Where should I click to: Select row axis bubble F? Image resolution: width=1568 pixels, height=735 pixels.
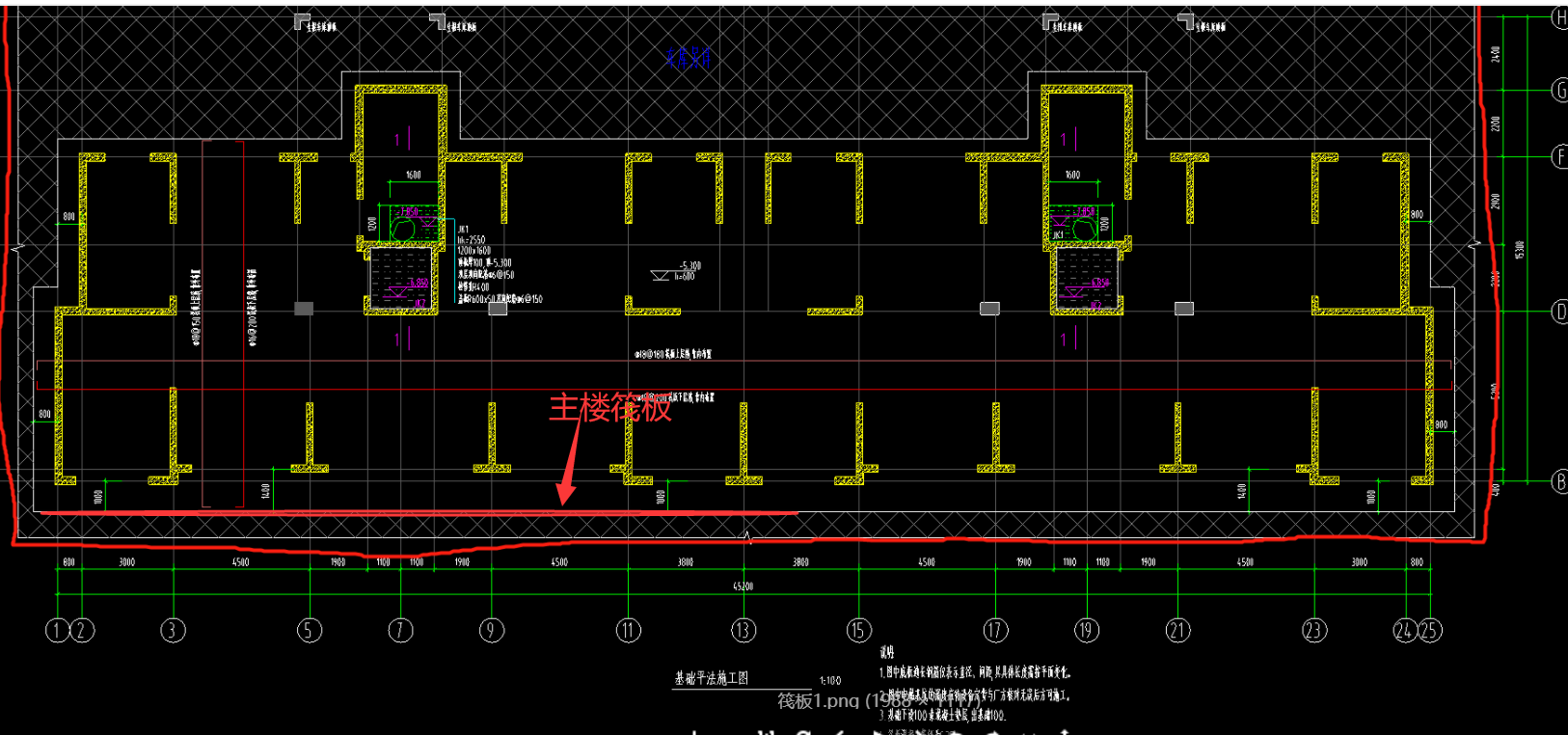[1559, 156]
